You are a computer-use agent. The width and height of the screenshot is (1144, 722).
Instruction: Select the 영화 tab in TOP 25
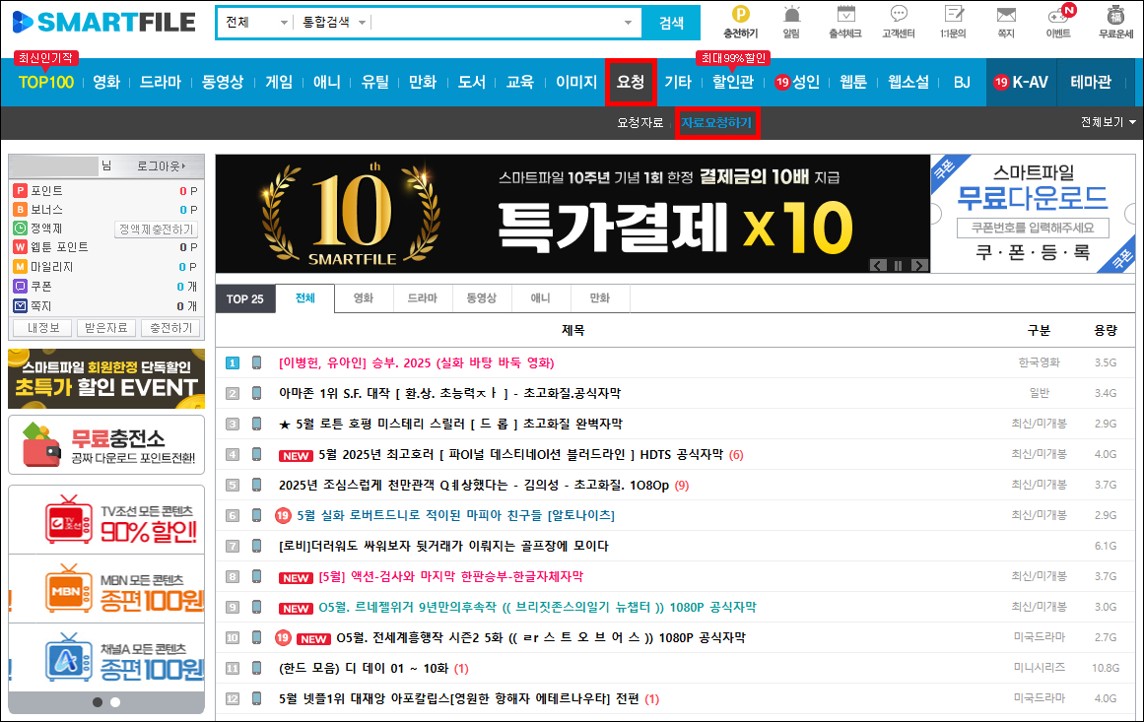coord(363,298)
